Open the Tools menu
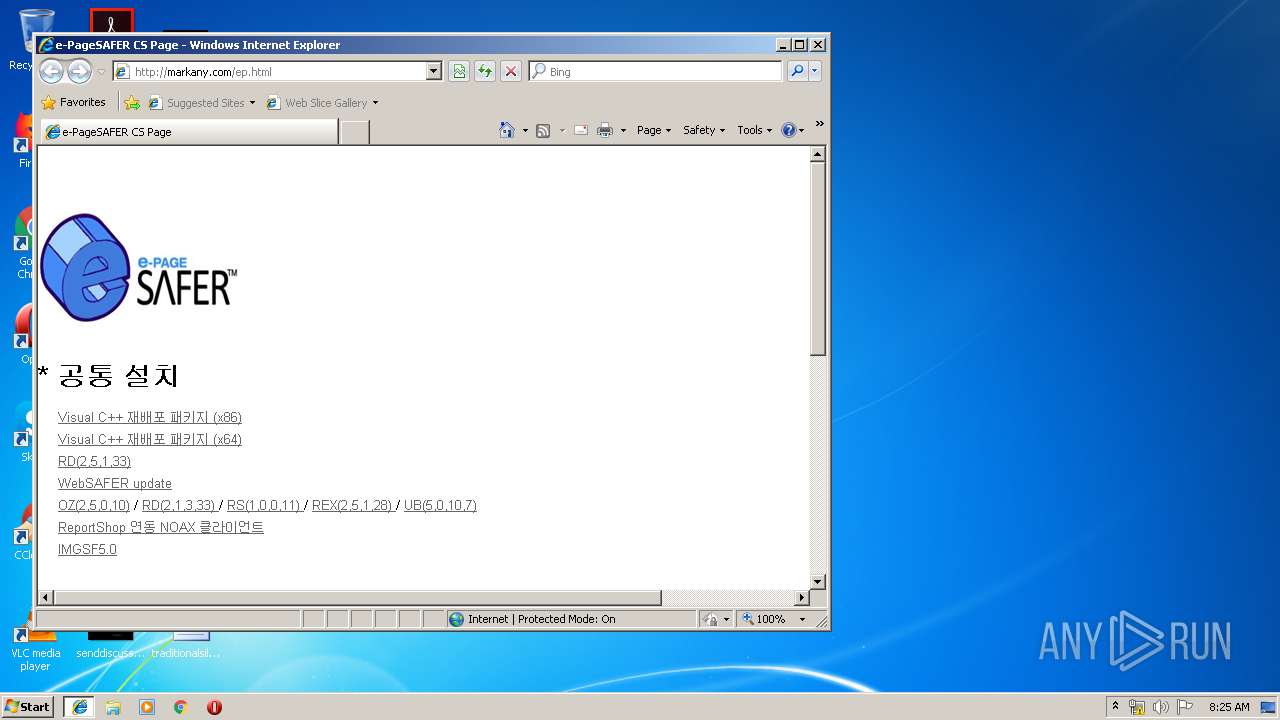Viewport: 1280px width, 720px height. click(754, 130)
